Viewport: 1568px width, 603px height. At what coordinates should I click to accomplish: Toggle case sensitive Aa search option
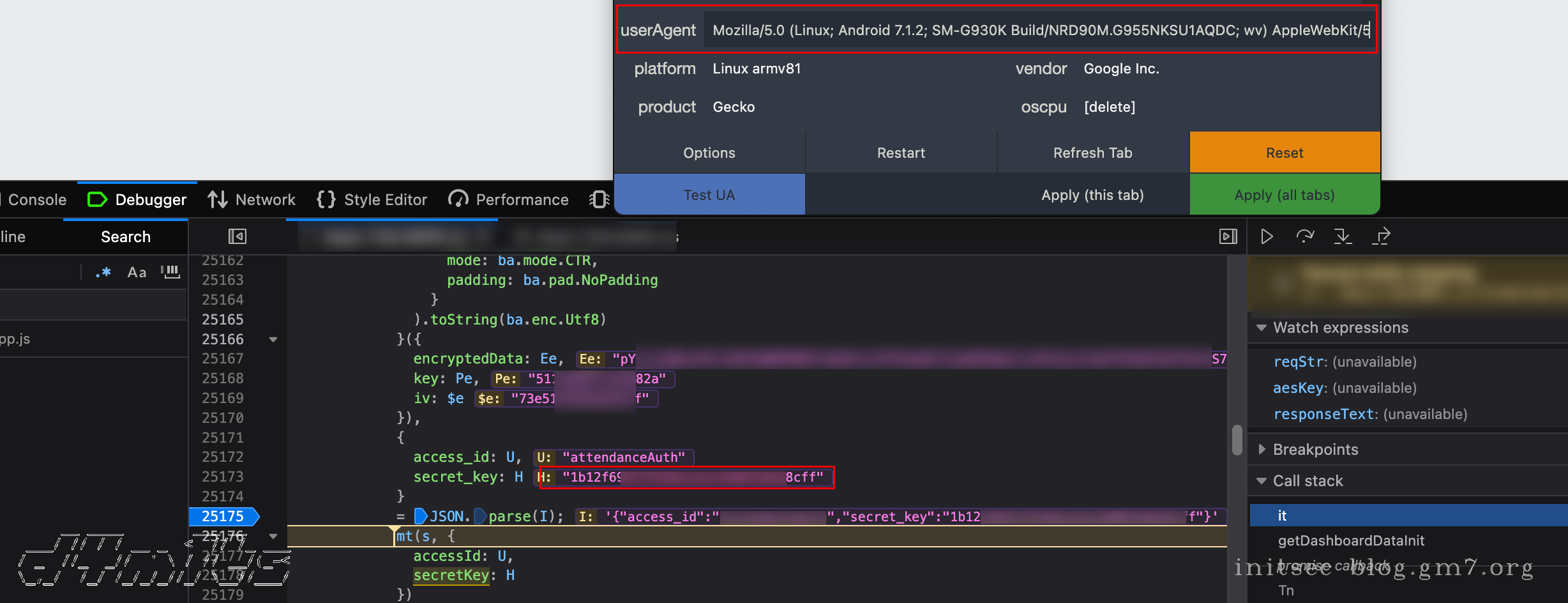137,273
